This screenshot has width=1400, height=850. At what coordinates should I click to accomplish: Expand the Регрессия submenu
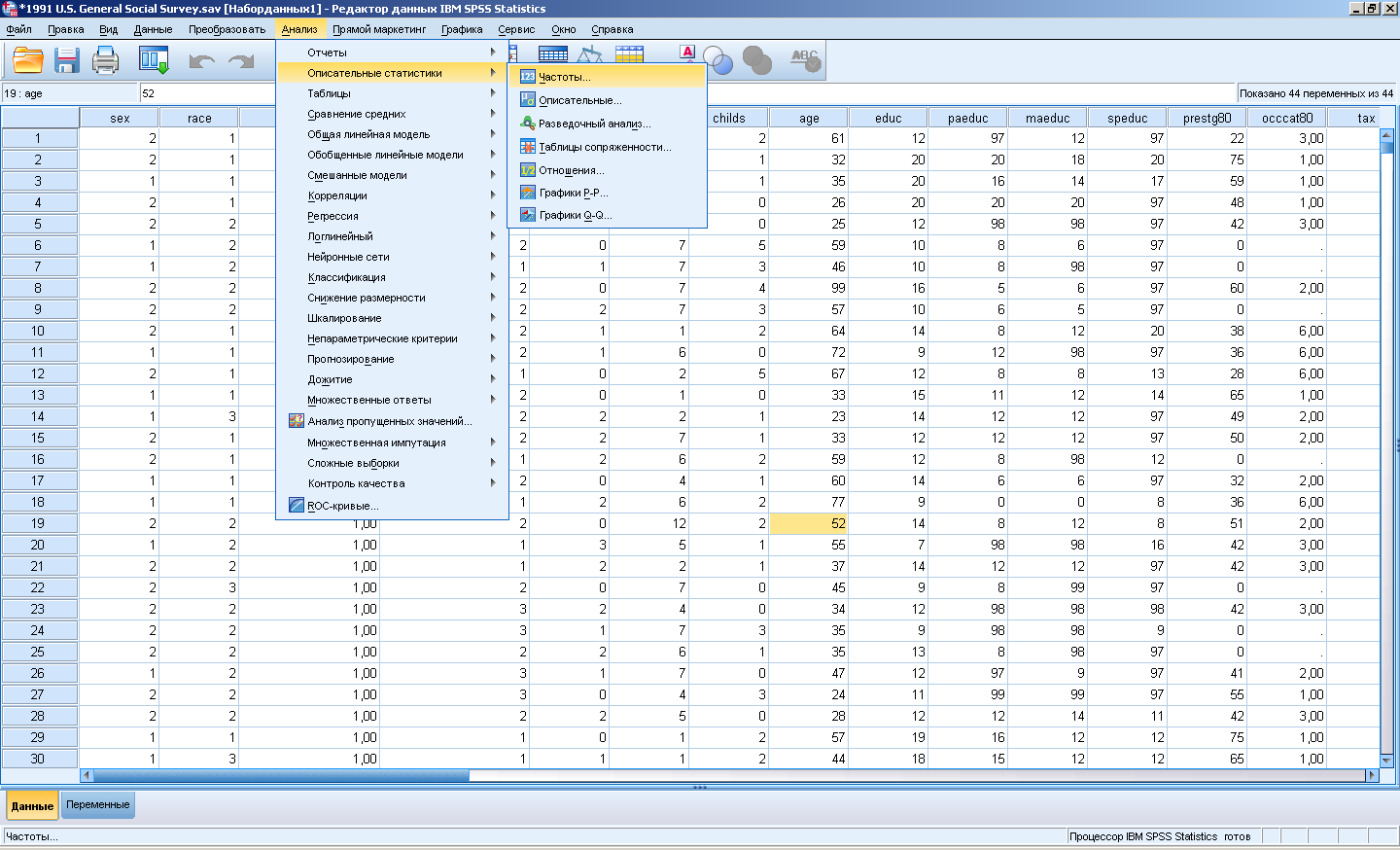point(333,216)
